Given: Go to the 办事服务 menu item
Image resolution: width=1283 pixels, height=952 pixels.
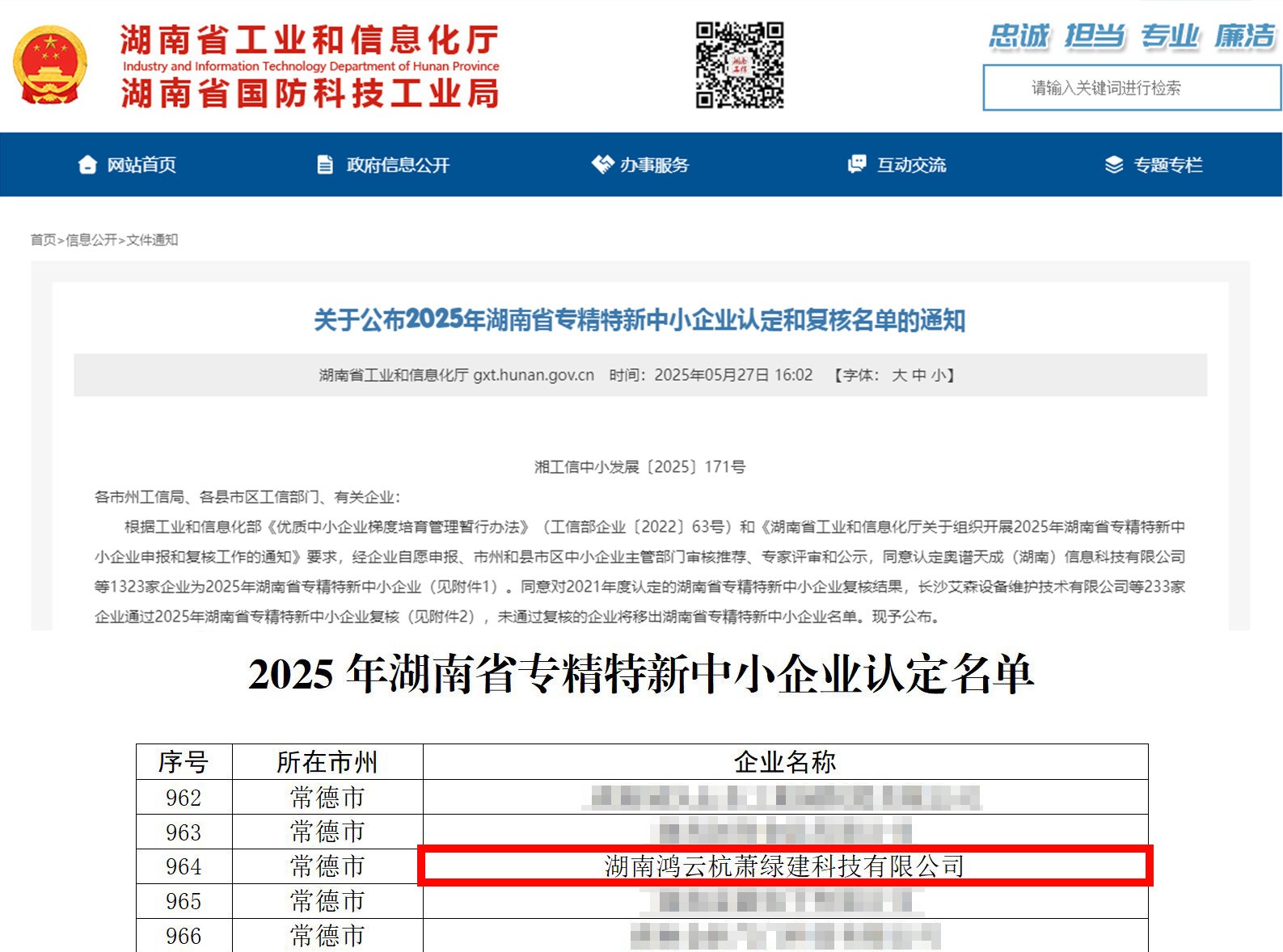Looking at the screenshot, I should click(x=654, y=165).
